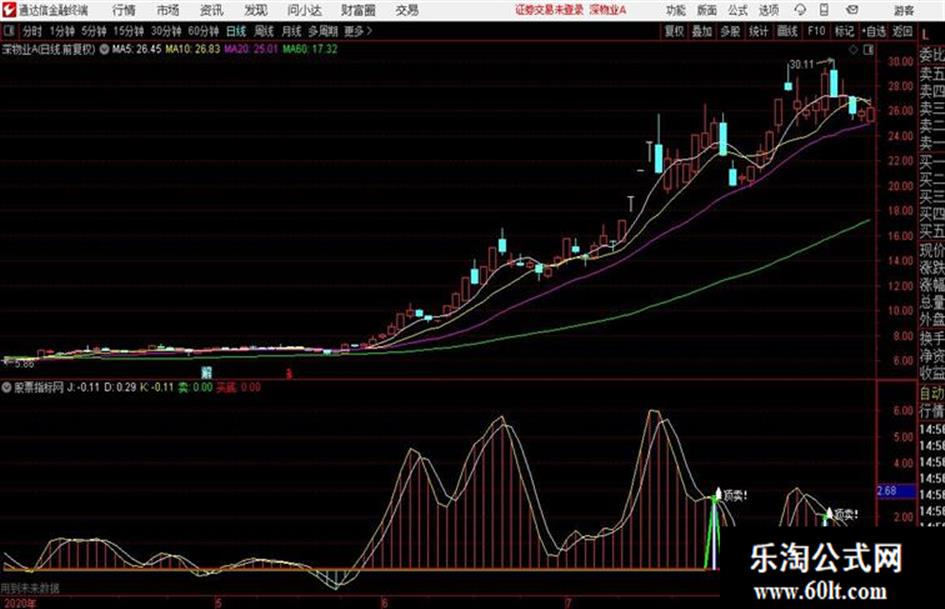Click the 叠加 overlay button
945x609 pixels.
[702, 31]
